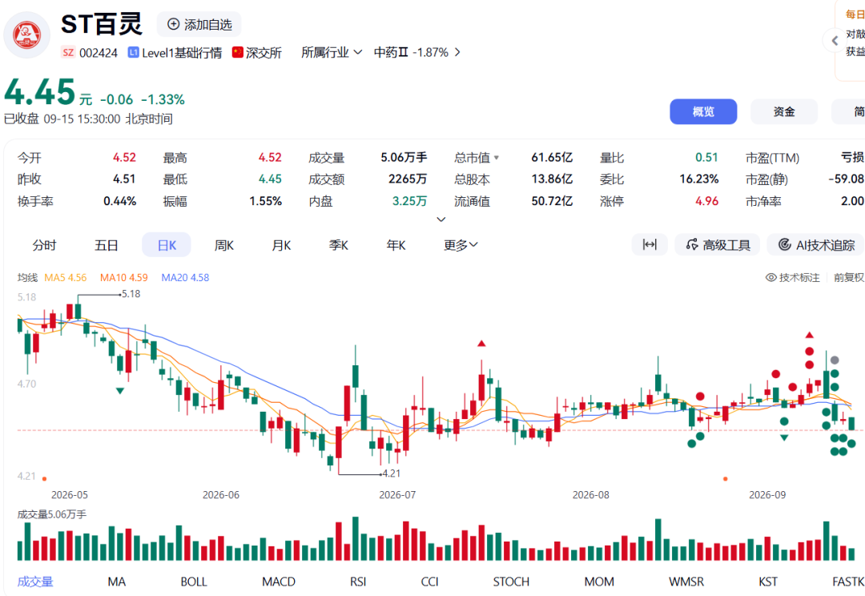Switch to 分时 intraday tab

tap(44, 244)
